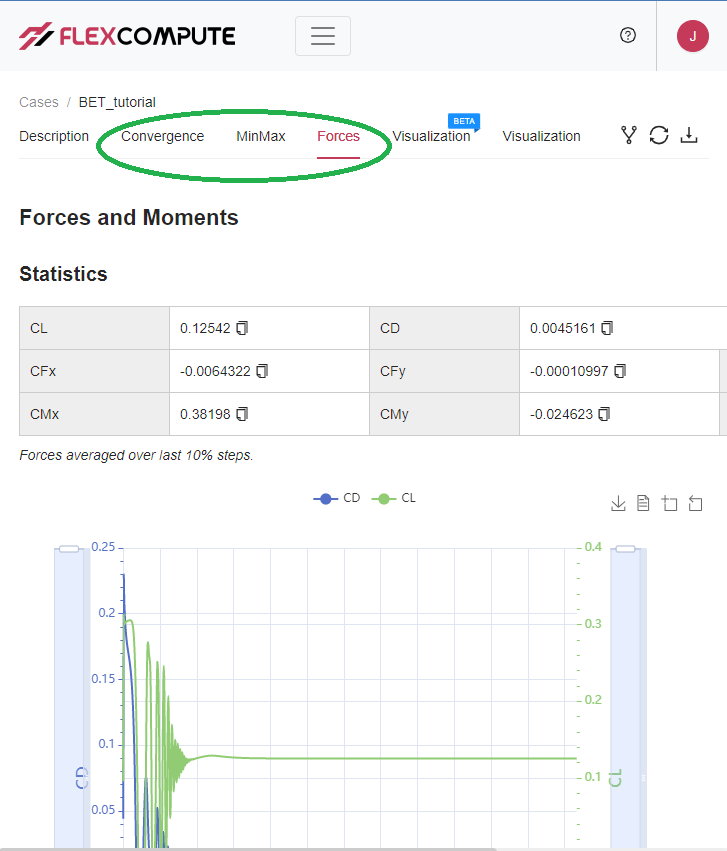Toggle CD series in chart legend

pos(336,497)
